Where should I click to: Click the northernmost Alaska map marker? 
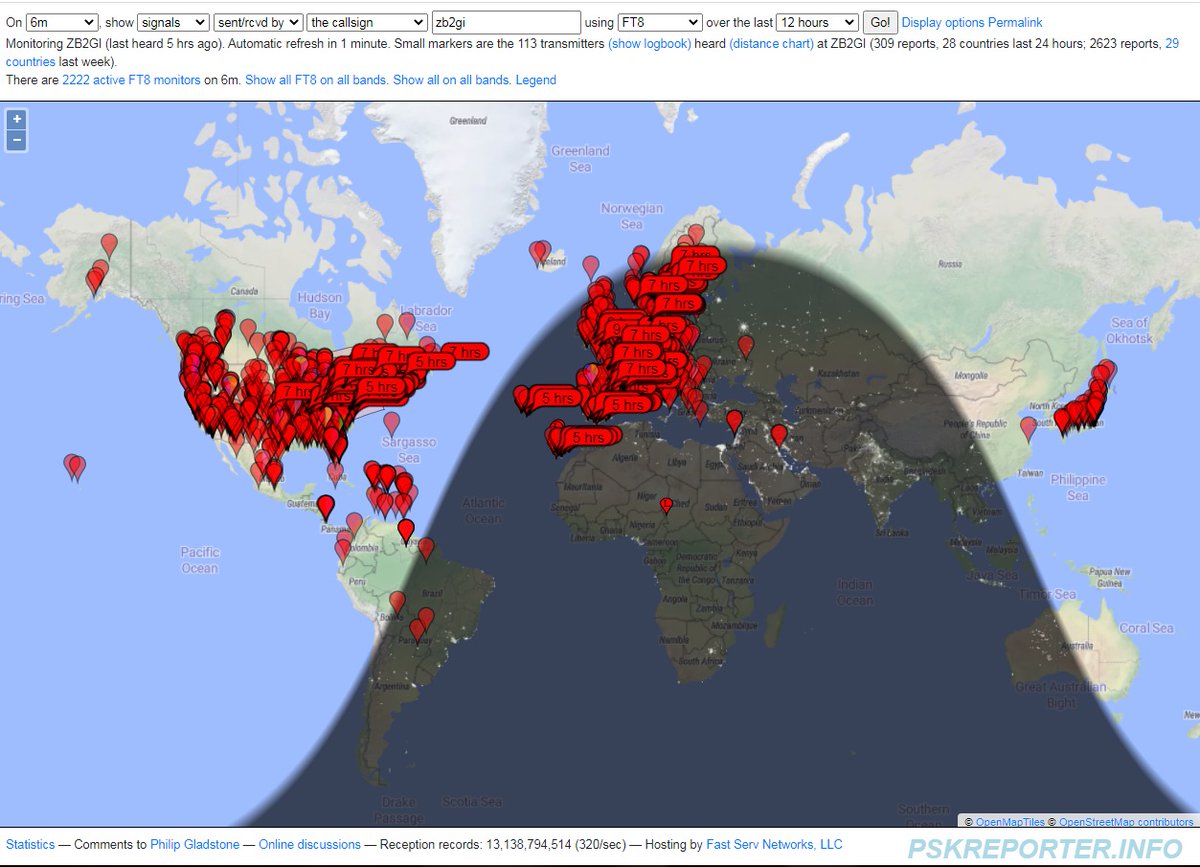(x=109, y=244)
